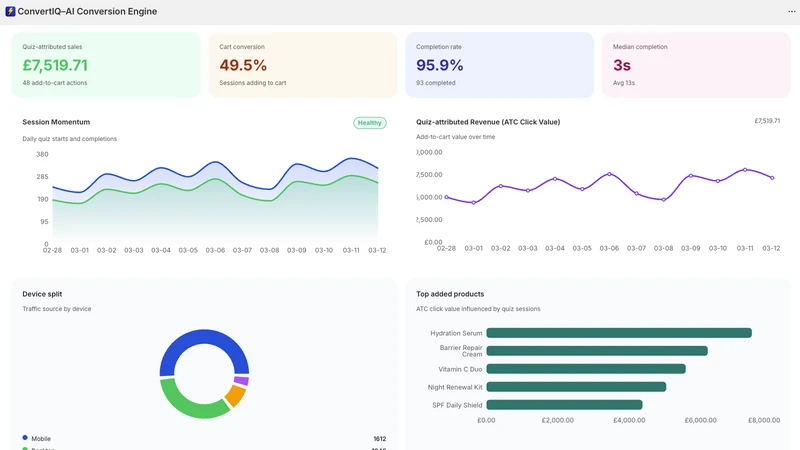Click the 1612 Mobile count value
This screenshot has height=450, width=800.
[380, 439]
